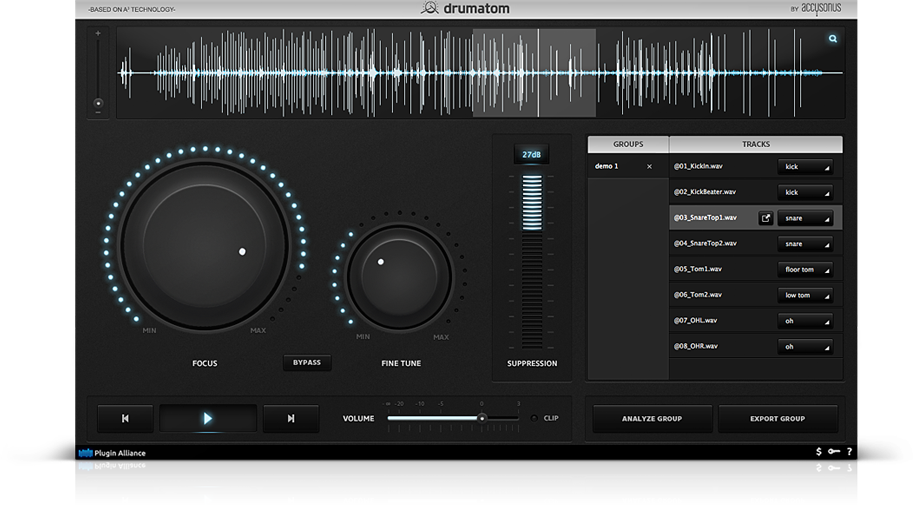Click the zoom slider handle left of waveform
Viewport: 913px width, 505px height.
click(x=98, y=103)
